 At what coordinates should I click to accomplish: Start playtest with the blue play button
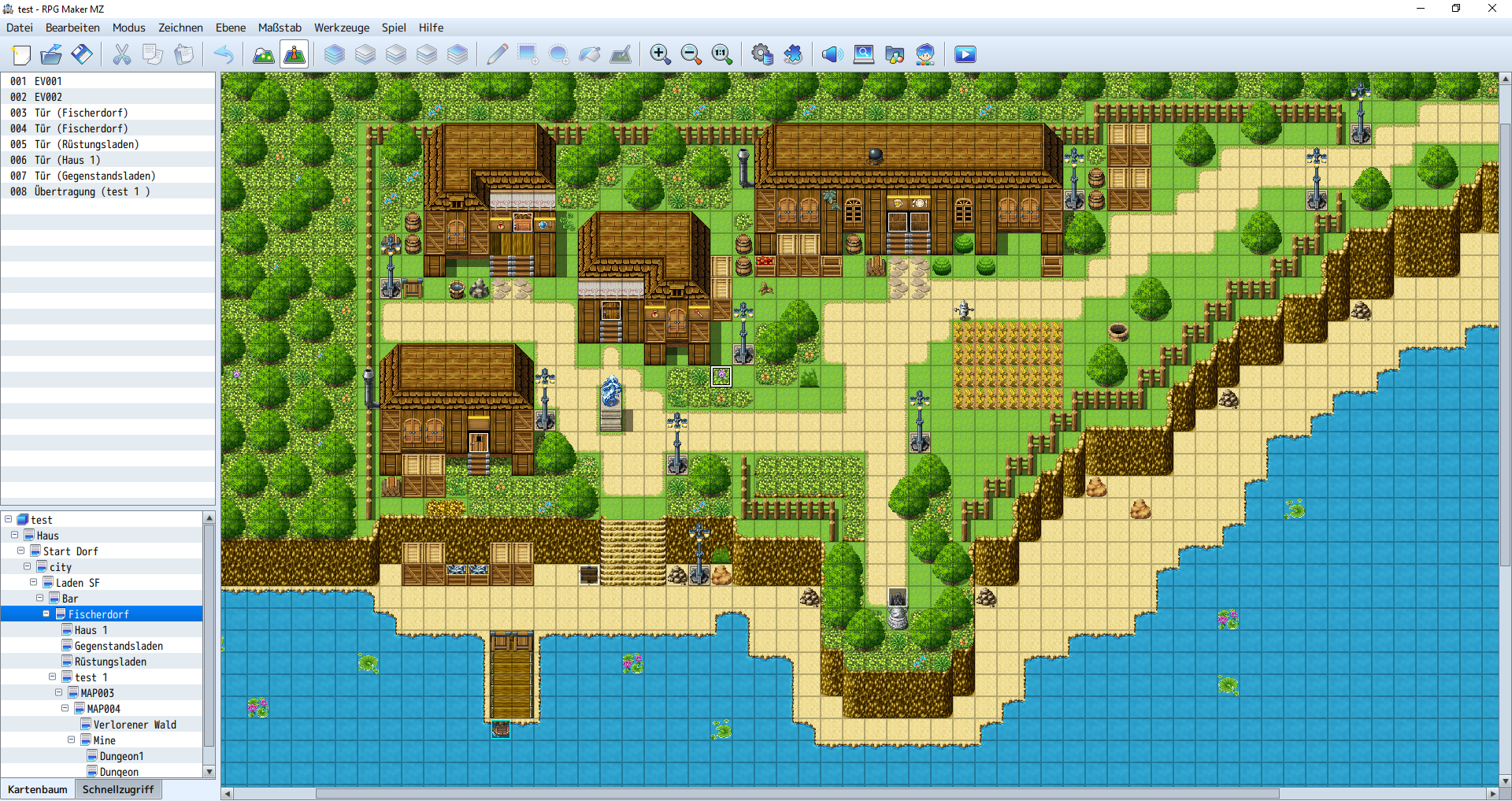965,54
